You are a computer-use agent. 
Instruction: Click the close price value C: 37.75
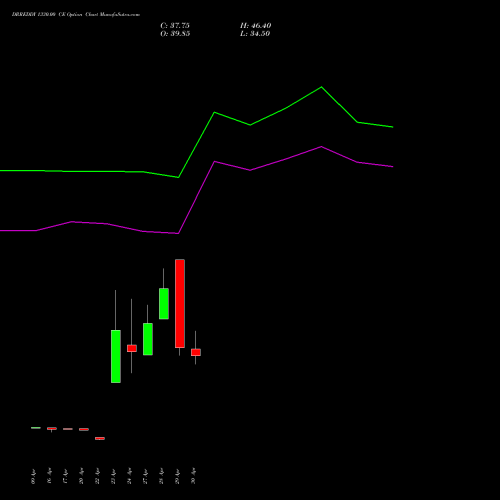click(x=175, y=26)
